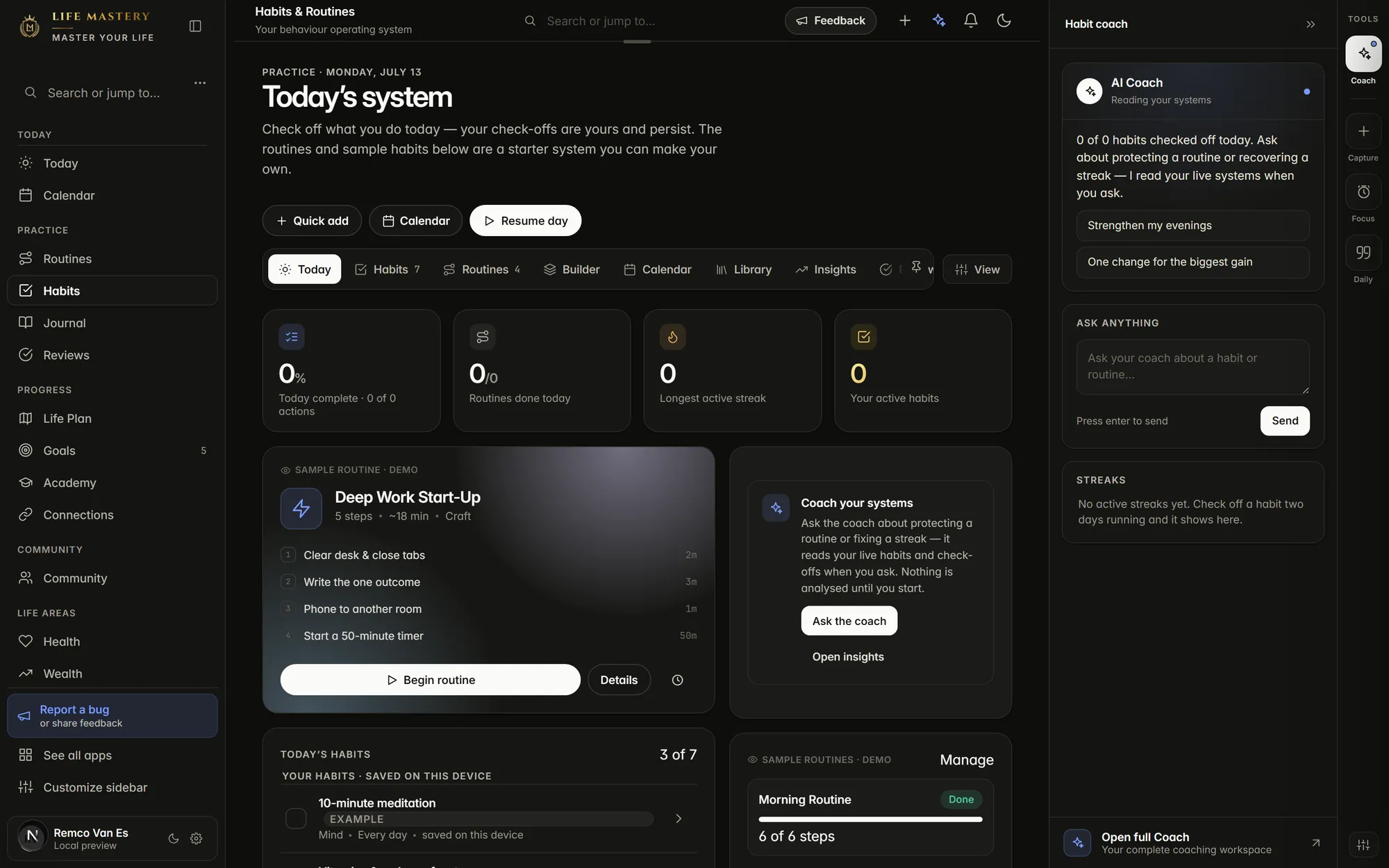Open notifications bell
Viewport: 1389px width, 868px height.
click(x=971, y=21)
